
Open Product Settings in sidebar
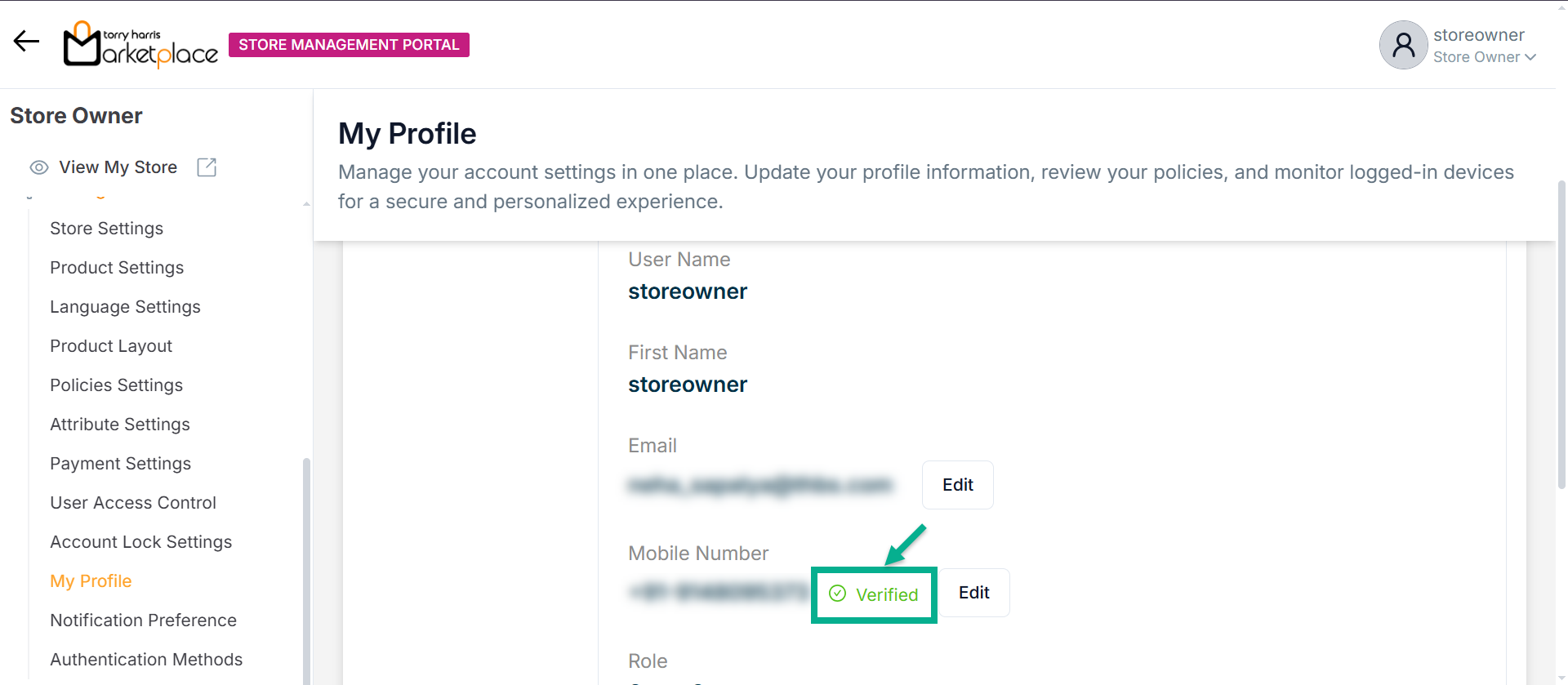(117, 268)
